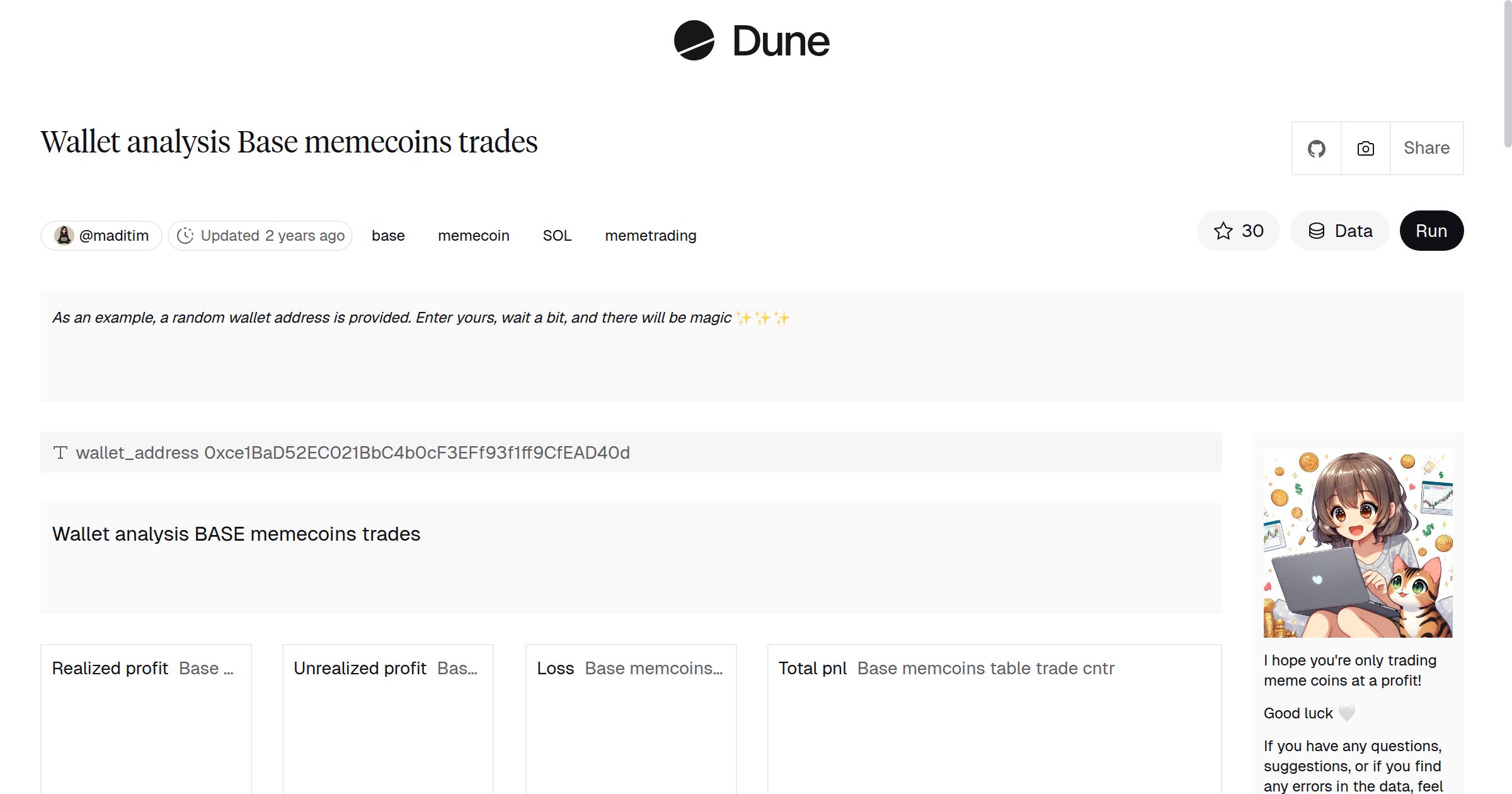This screenshot has height=794, width=1512.
Task: Click @maditim's profile avatar
Action: pyautogui.click(x=64, y=235)
